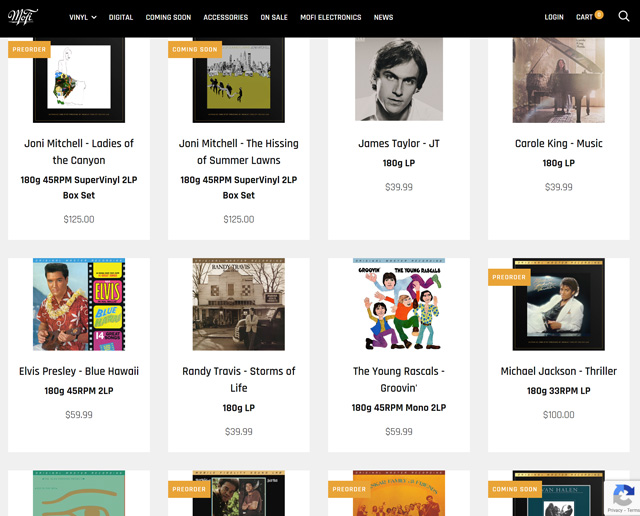
Task: Click Elvis Presley - Blue Hawaii title
Action: 79,371
